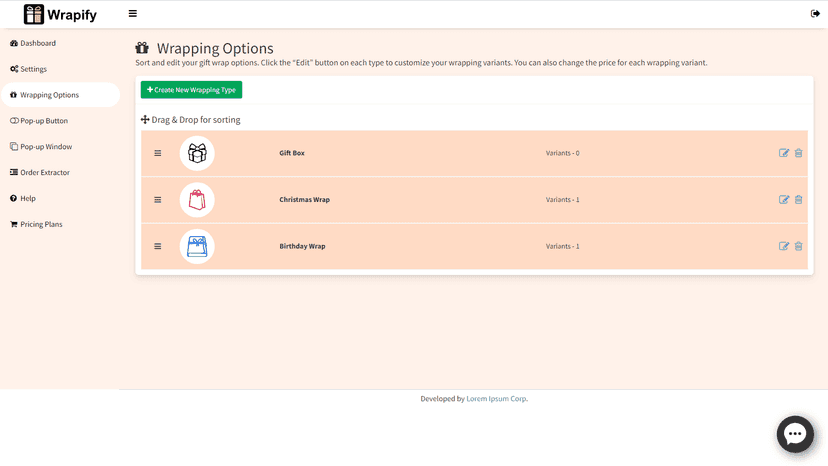Screen dimensions: 828x466
Task: Delete the Gift Box wrapping type
Action: point(798,153)
